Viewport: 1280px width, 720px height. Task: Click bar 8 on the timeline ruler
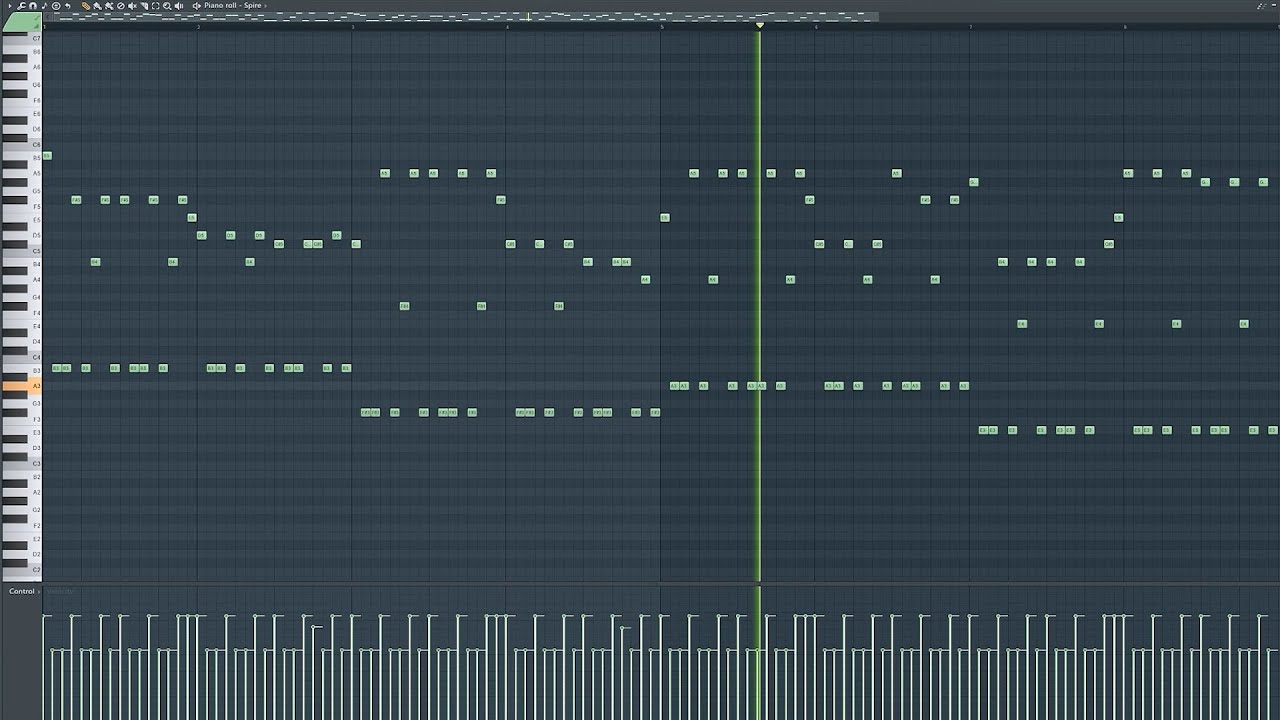pos(1124,26)
